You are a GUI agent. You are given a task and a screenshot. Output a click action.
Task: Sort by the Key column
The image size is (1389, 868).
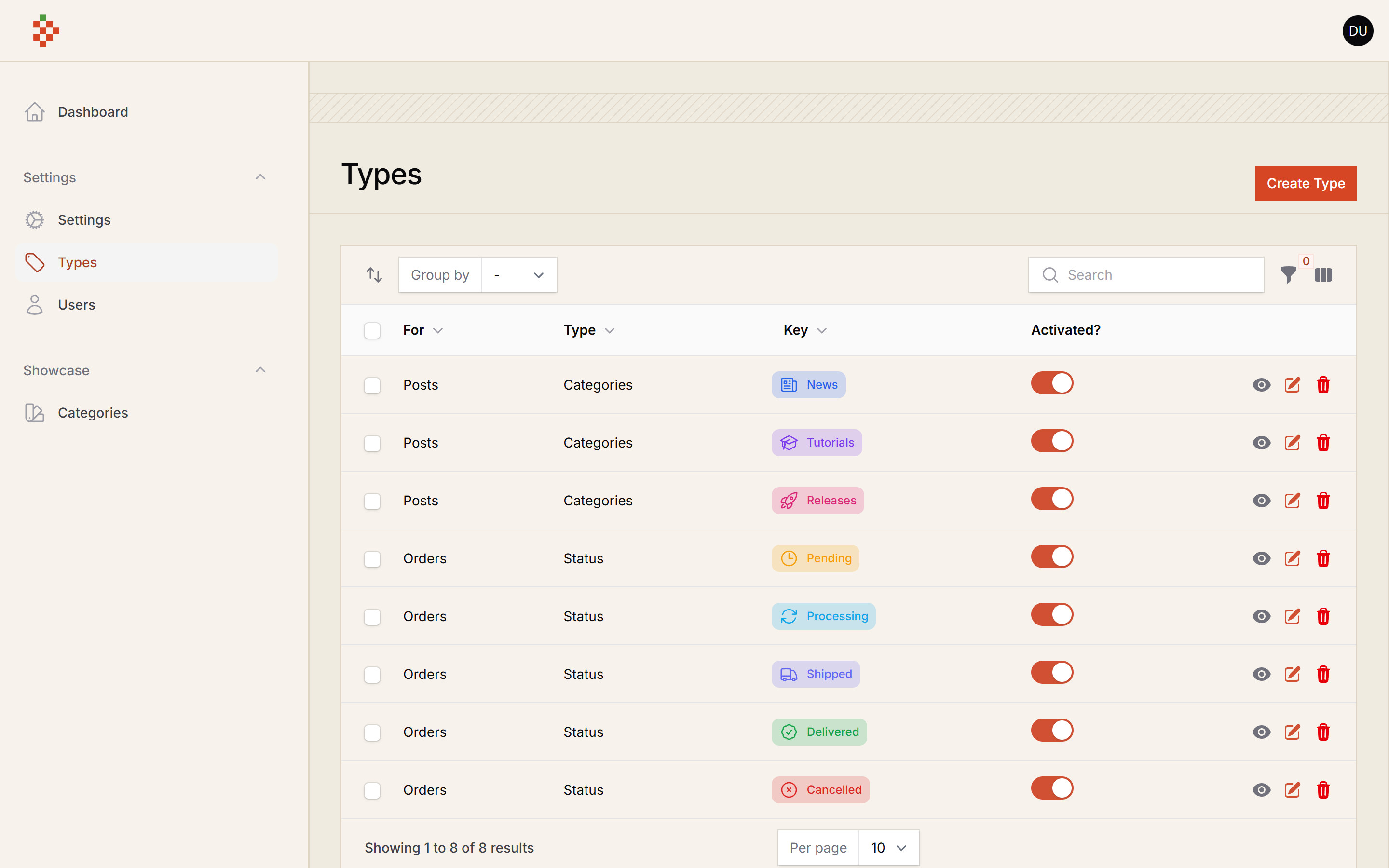tap(804, 330)
